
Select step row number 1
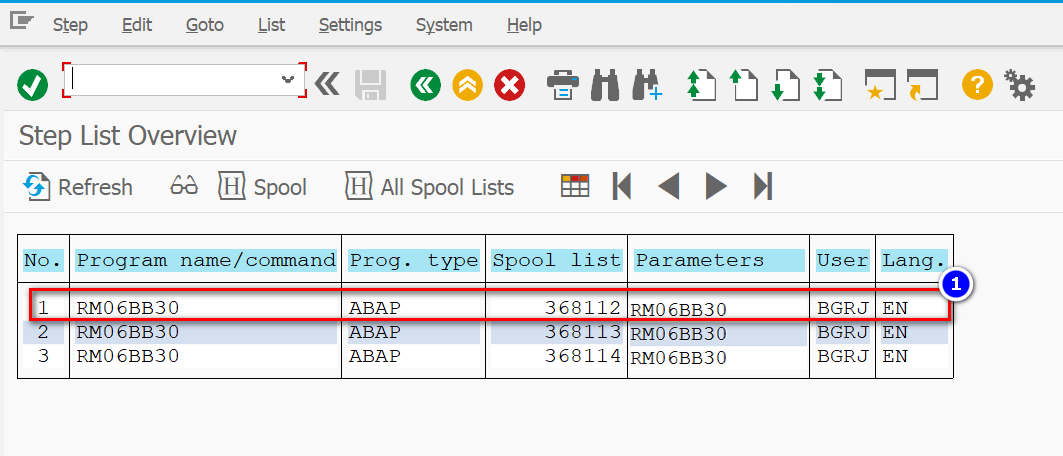[x=485, y=308]
